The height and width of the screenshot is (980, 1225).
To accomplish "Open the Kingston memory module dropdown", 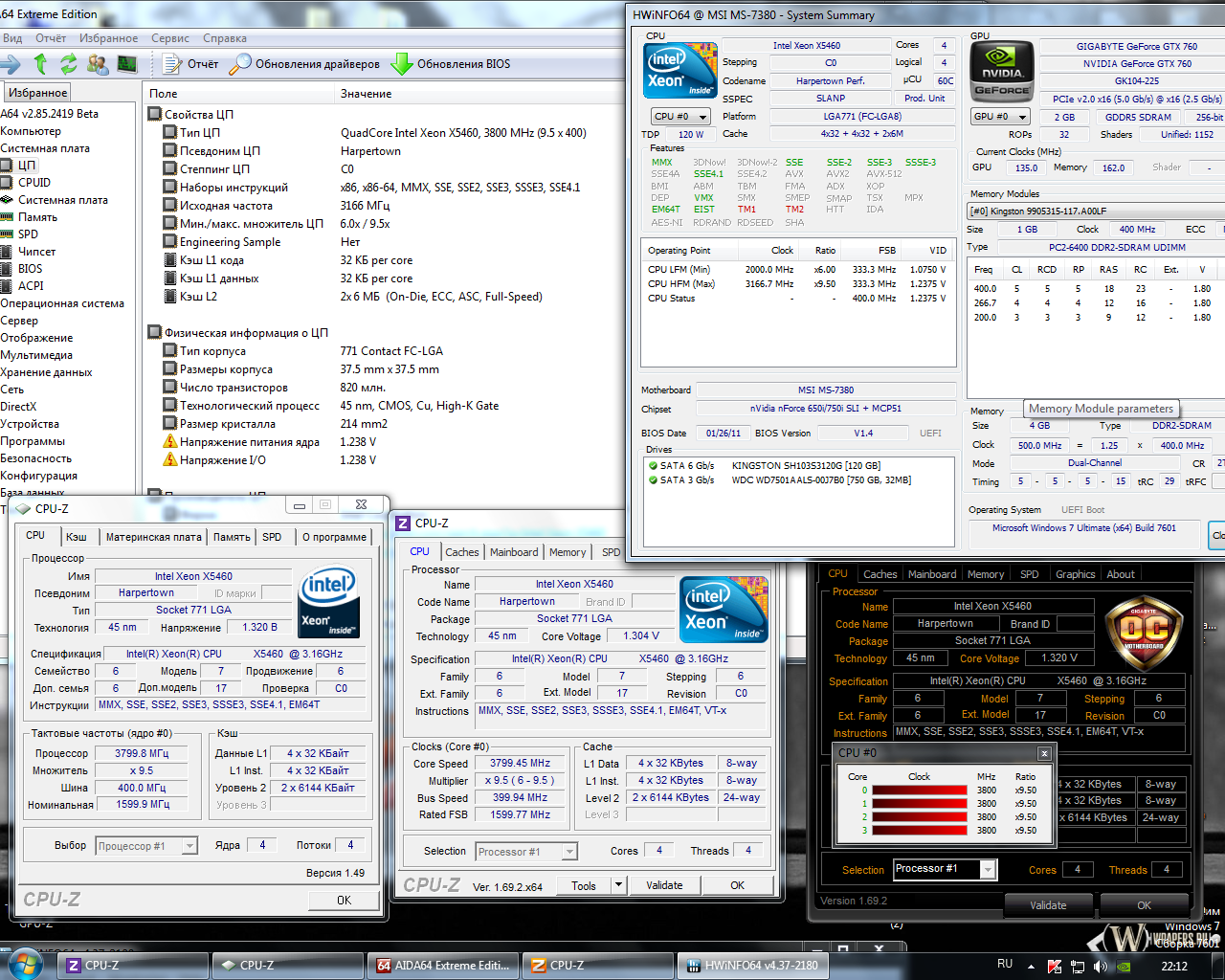I will [1096, 212].
